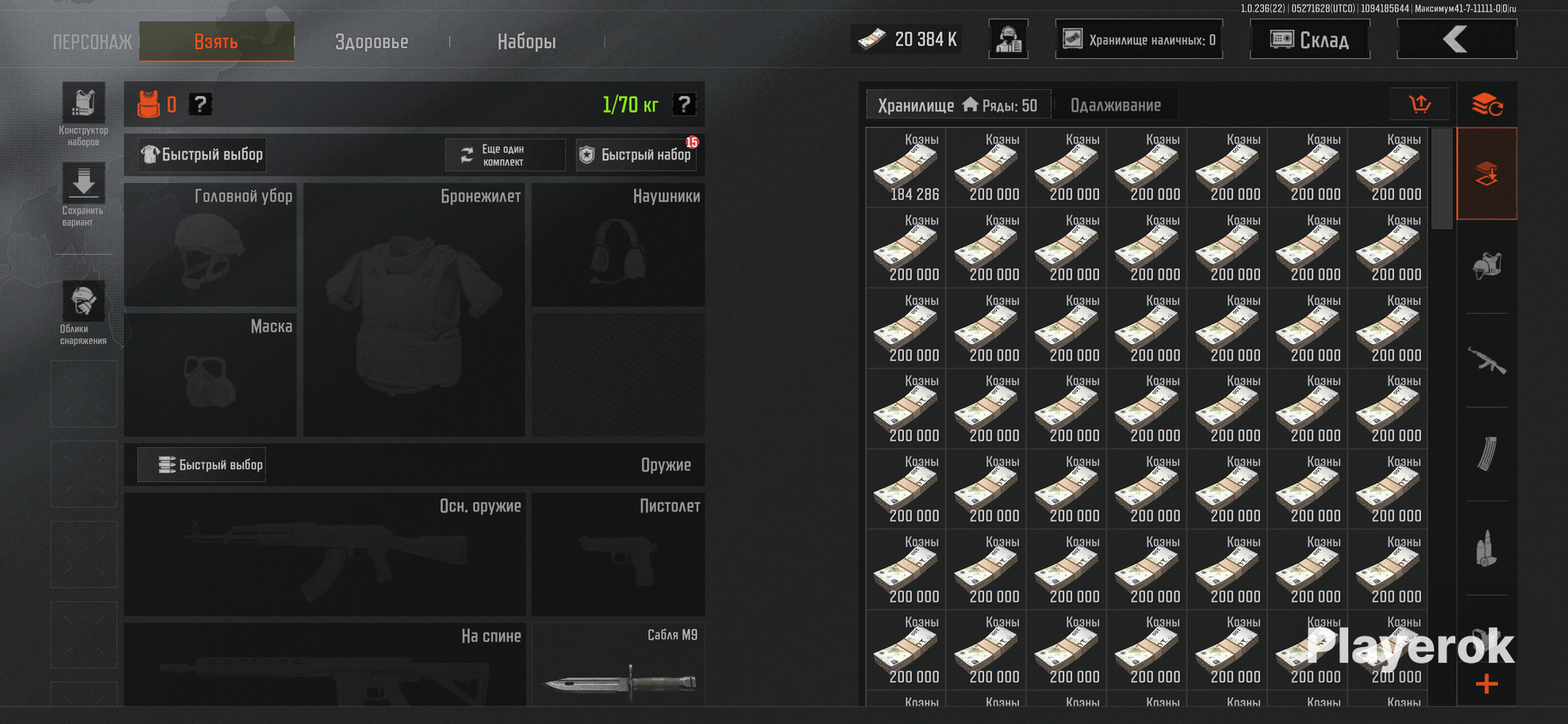Switch to the Взять tab
The width and height of the screenshot is (1568, 724).
pos(216,42)
